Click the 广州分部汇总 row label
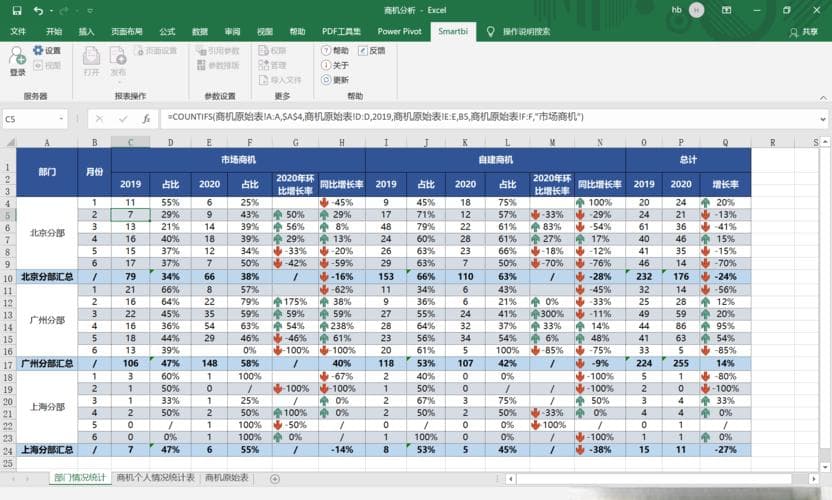This screenshot has height=500, width=832. (x=47, y=364)
